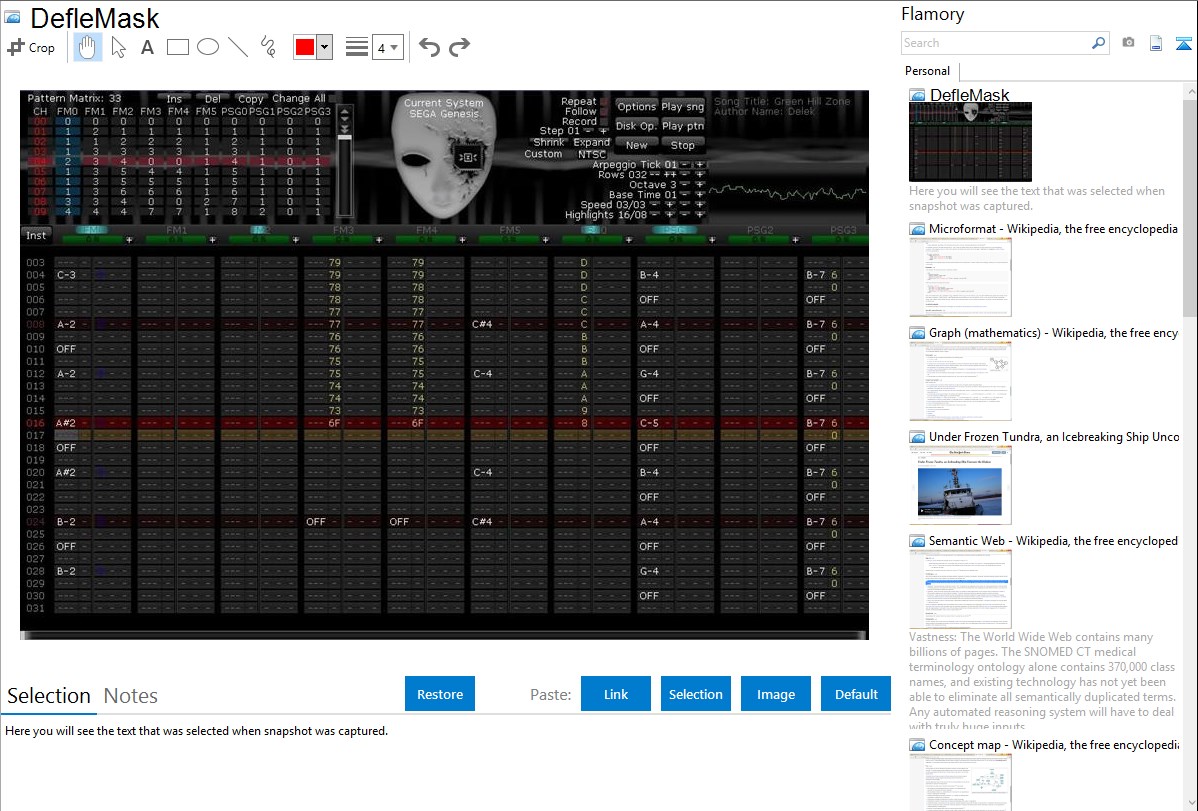Open the Under Frozen Tundra snapshot thumbnail
This screenshot has width=1198, height=811.
pyautogui.click(x=960, y=485)
